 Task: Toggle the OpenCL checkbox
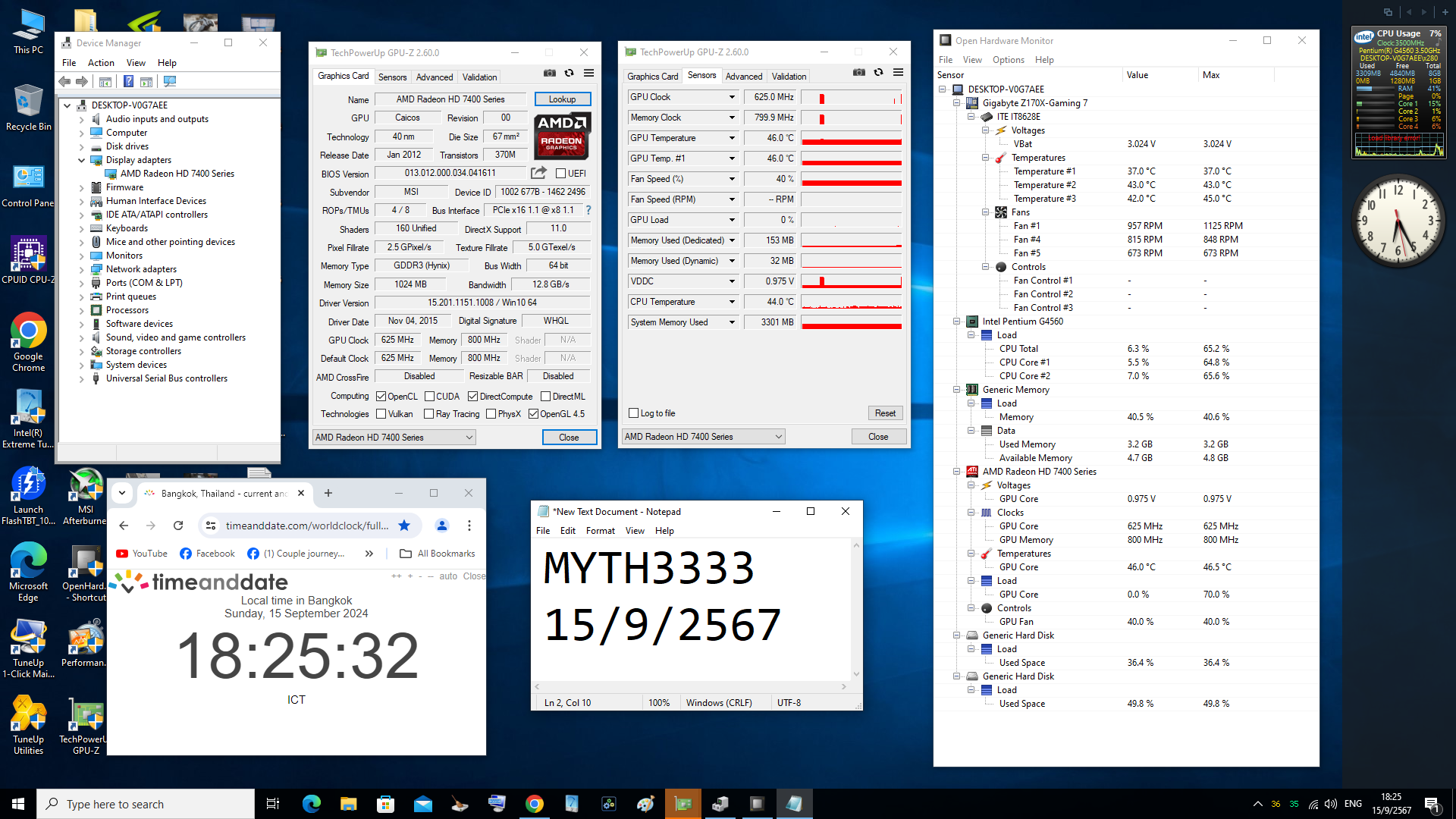tap(381, 396)
